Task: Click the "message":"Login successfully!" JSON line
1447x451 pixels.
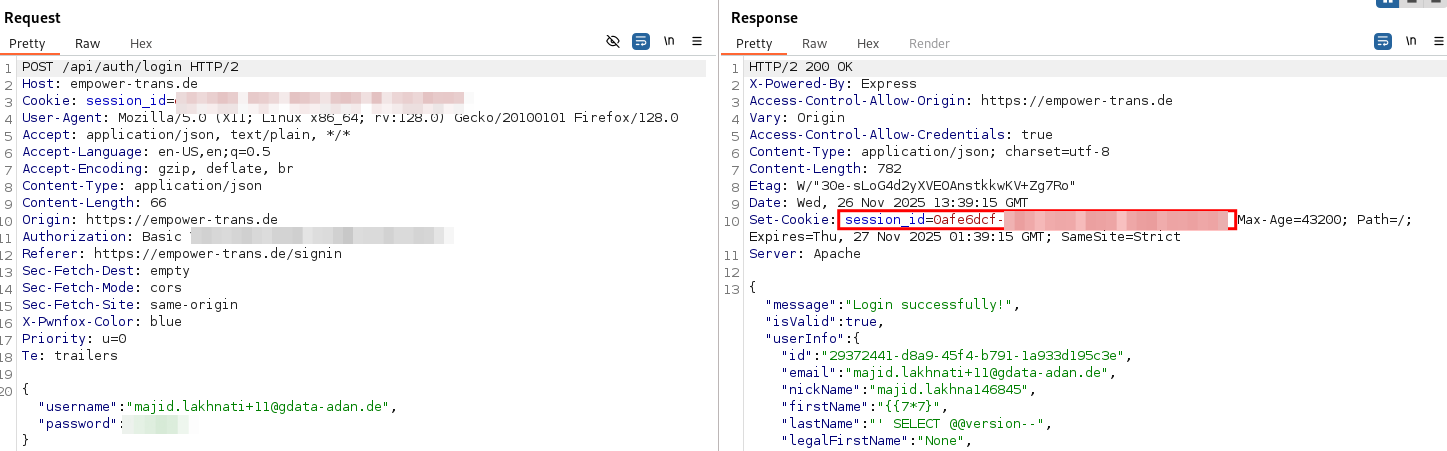Action: (x=893, y=305)
